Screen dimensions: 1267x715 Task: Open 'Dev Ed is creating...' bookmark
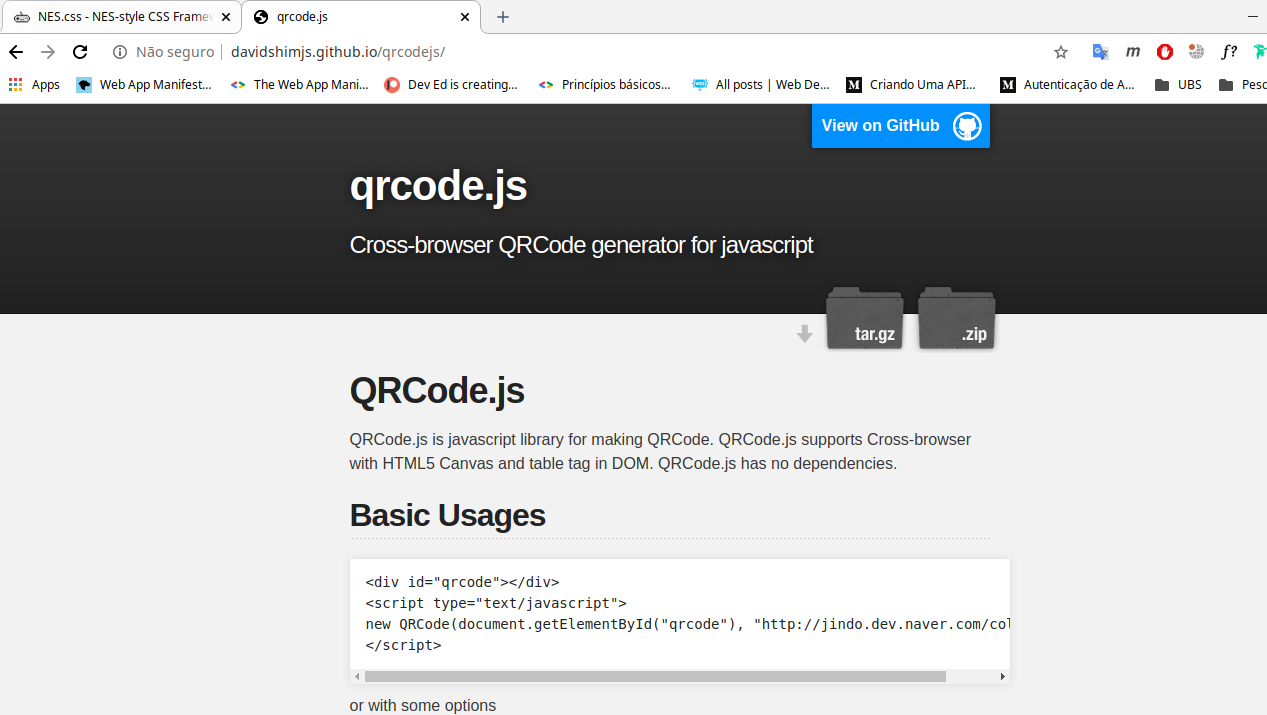(x=451, y=85)
